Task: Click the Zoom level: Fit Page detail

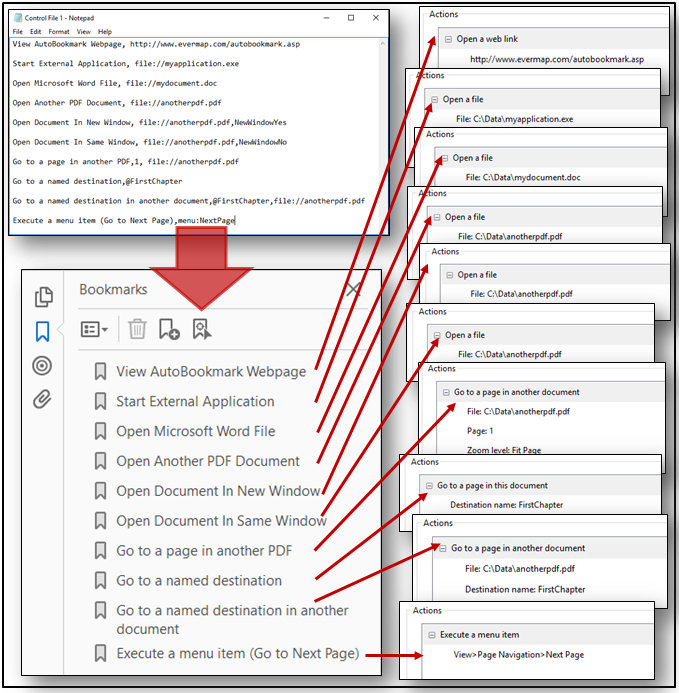Action: point(504,450)
